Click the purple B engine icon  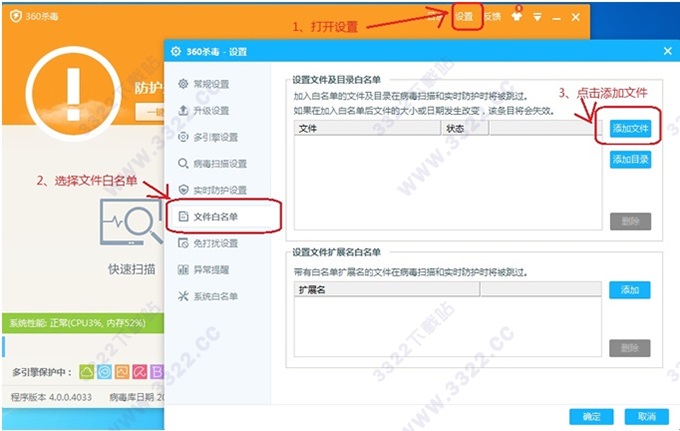tap(157, 372)
